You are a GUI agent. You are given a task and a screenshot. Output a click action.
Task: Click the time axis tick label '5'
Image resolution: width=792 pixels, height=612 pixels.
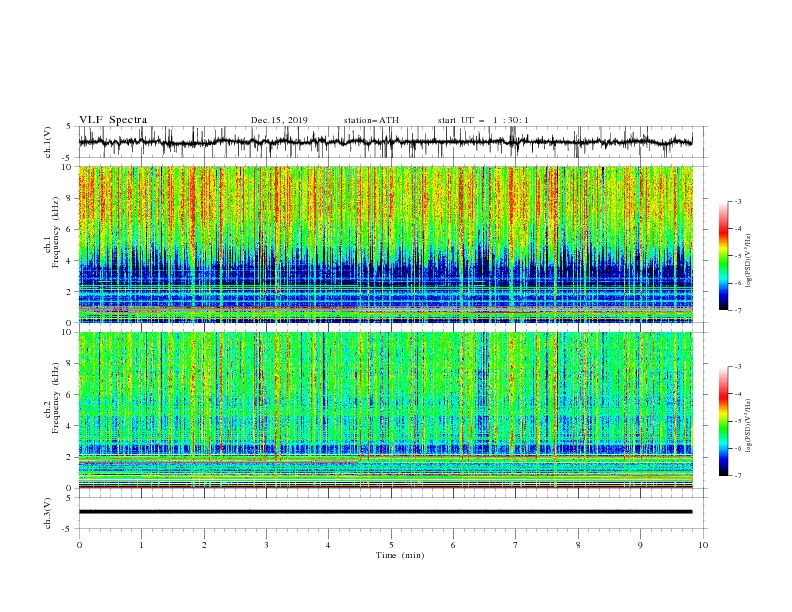click(391, 545)
